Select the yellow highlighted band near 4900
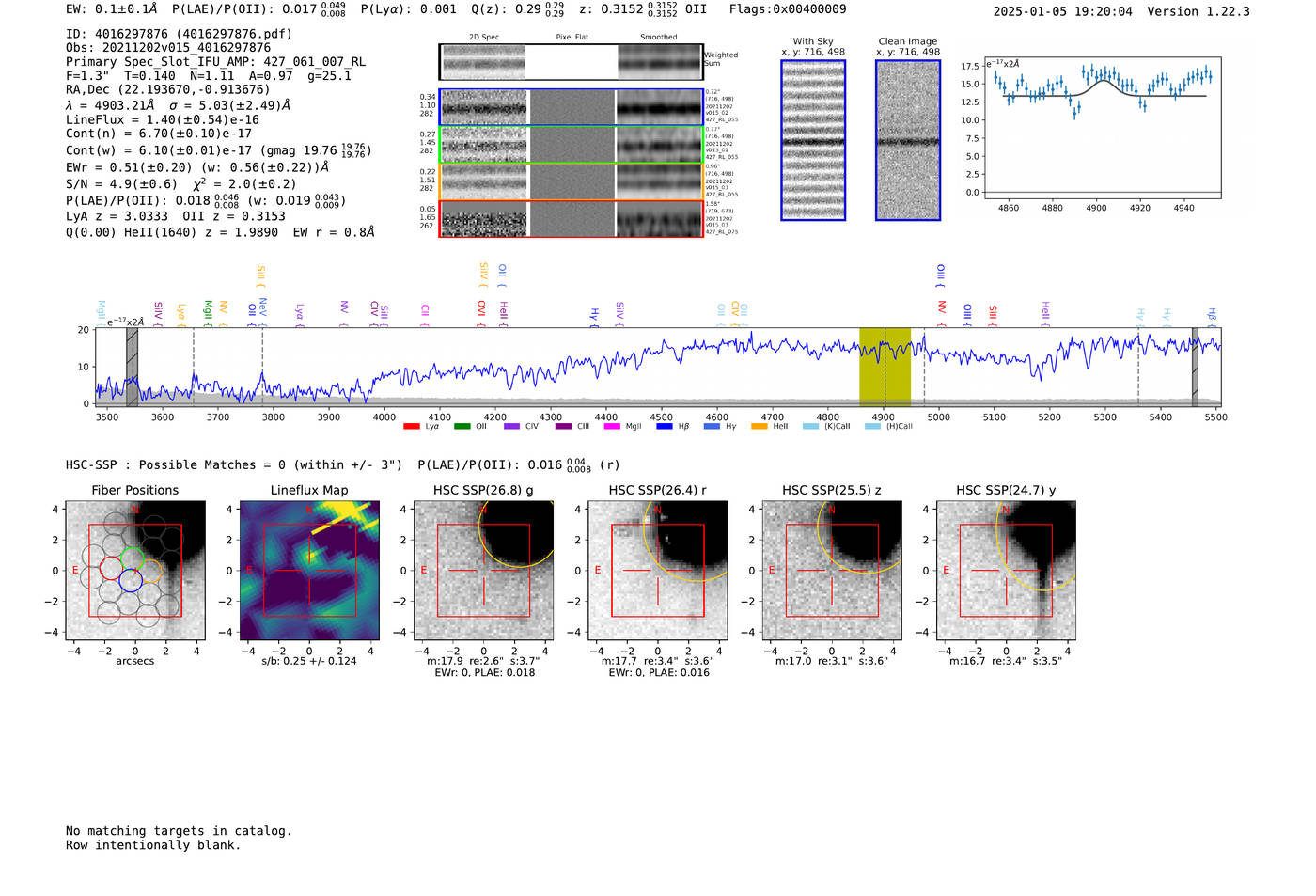The image size is (1316, 896). (885, 367)
